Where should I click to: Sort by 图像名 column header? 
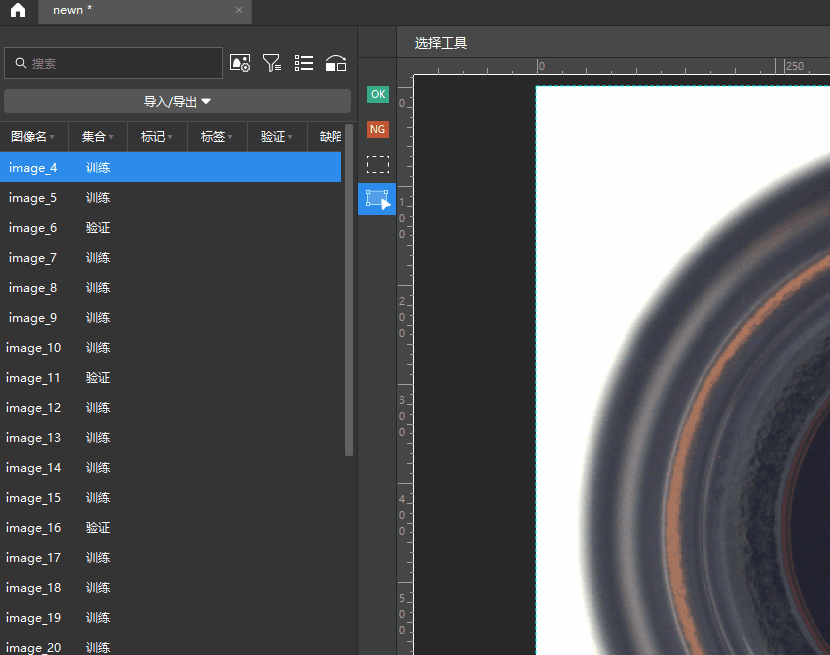tap(33, 137)
